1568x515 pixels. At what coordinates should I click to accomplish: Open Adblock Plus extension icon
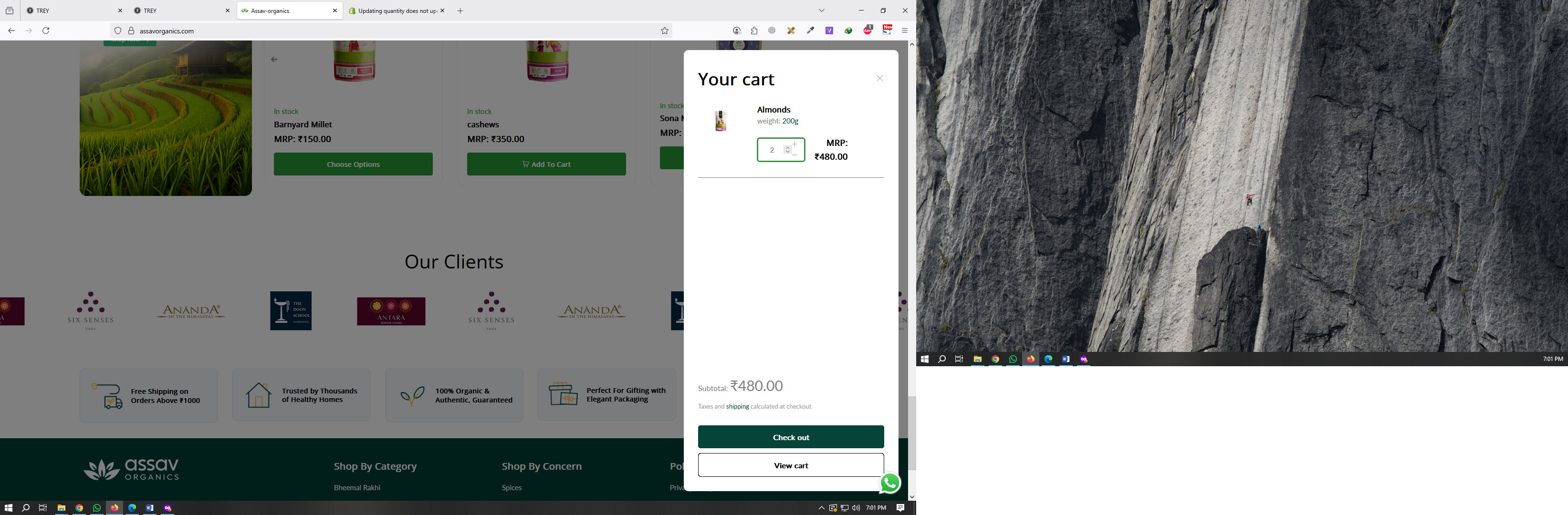868,30
